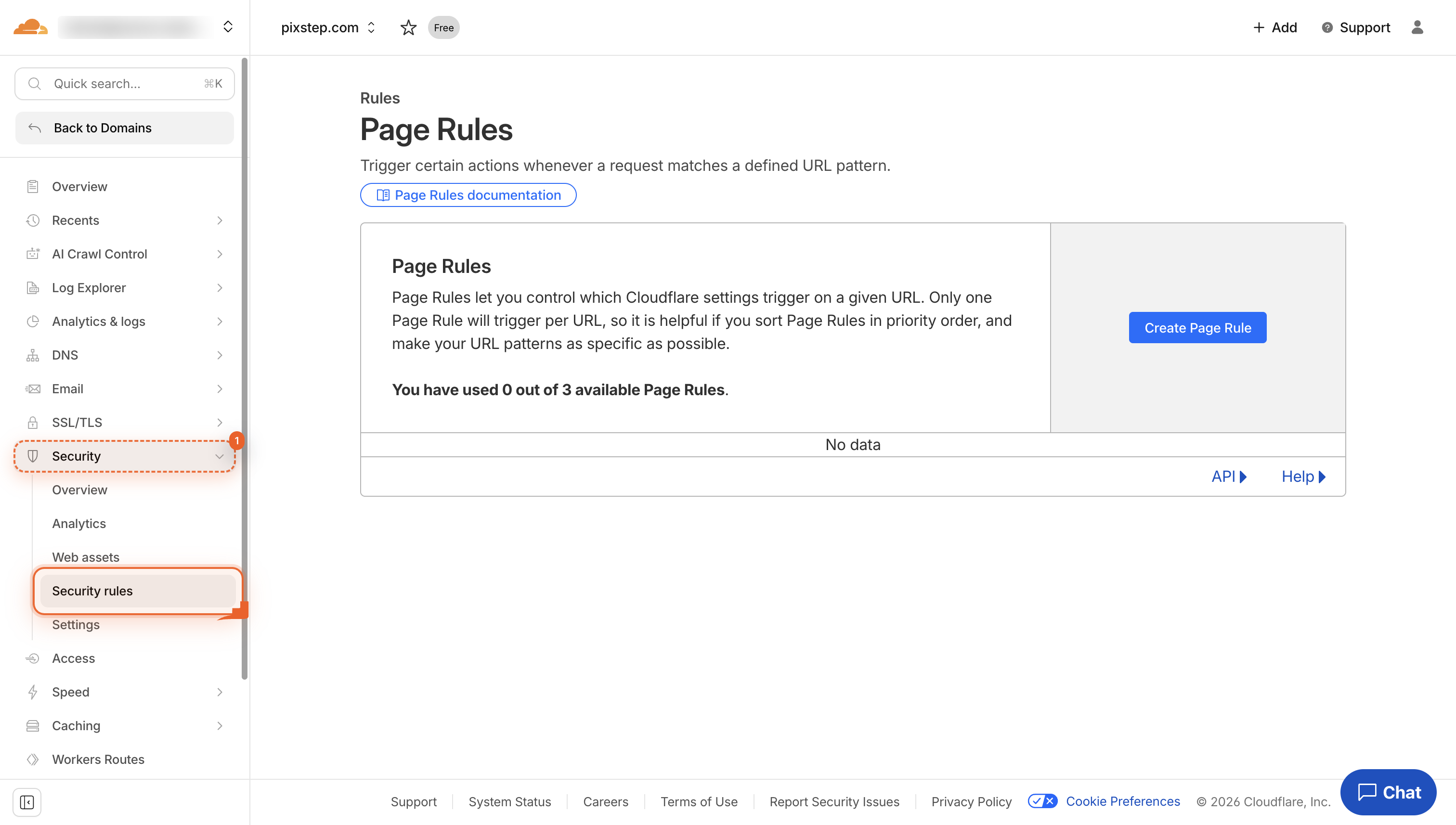This screenshot has height=825, width=1456.
Task: Click the DNS icon in sidebar
Action: pos(32,355)
